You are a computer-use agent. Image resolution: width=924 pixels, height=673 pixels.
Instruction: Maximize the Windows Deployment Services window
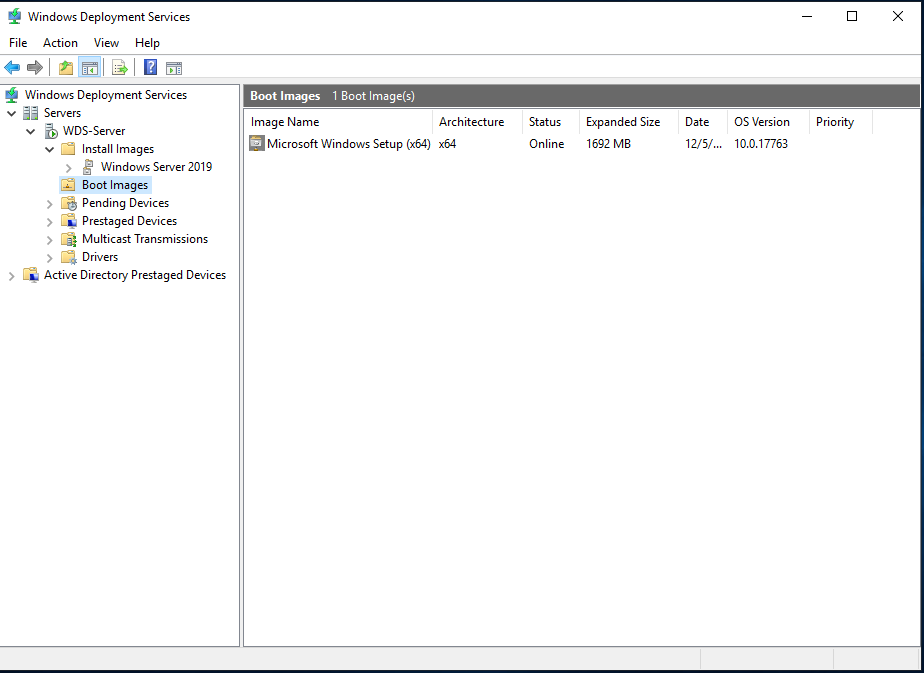coord(852,17)
